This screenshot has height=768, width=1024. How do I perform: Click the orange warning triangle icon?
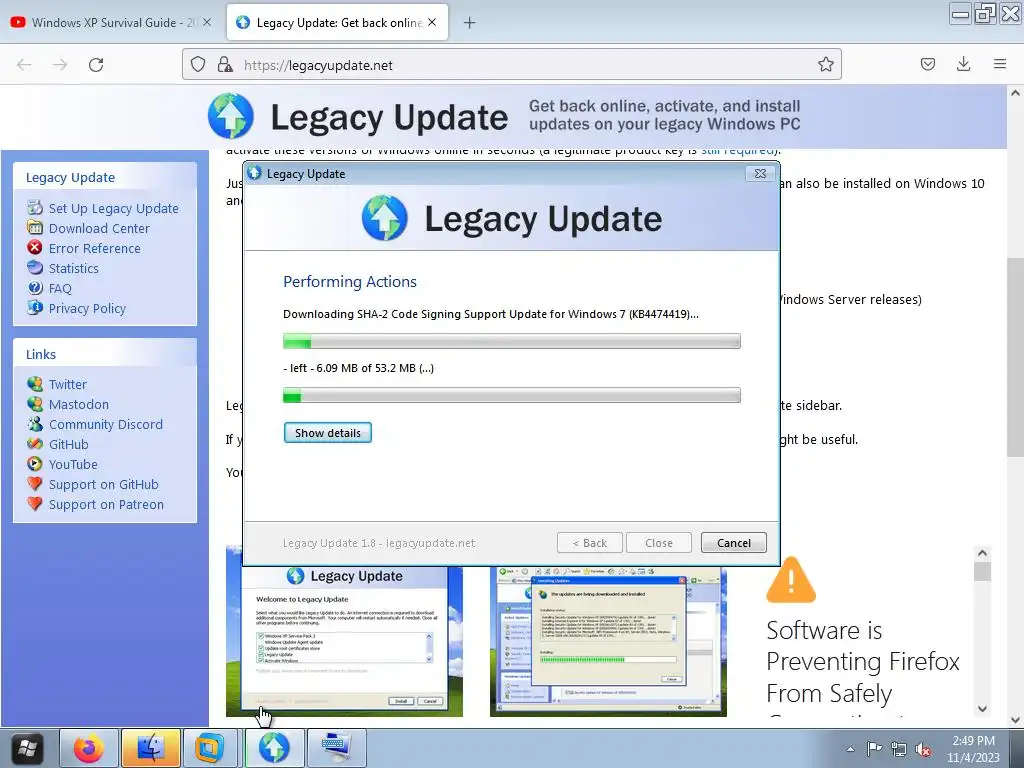point(791,580)
